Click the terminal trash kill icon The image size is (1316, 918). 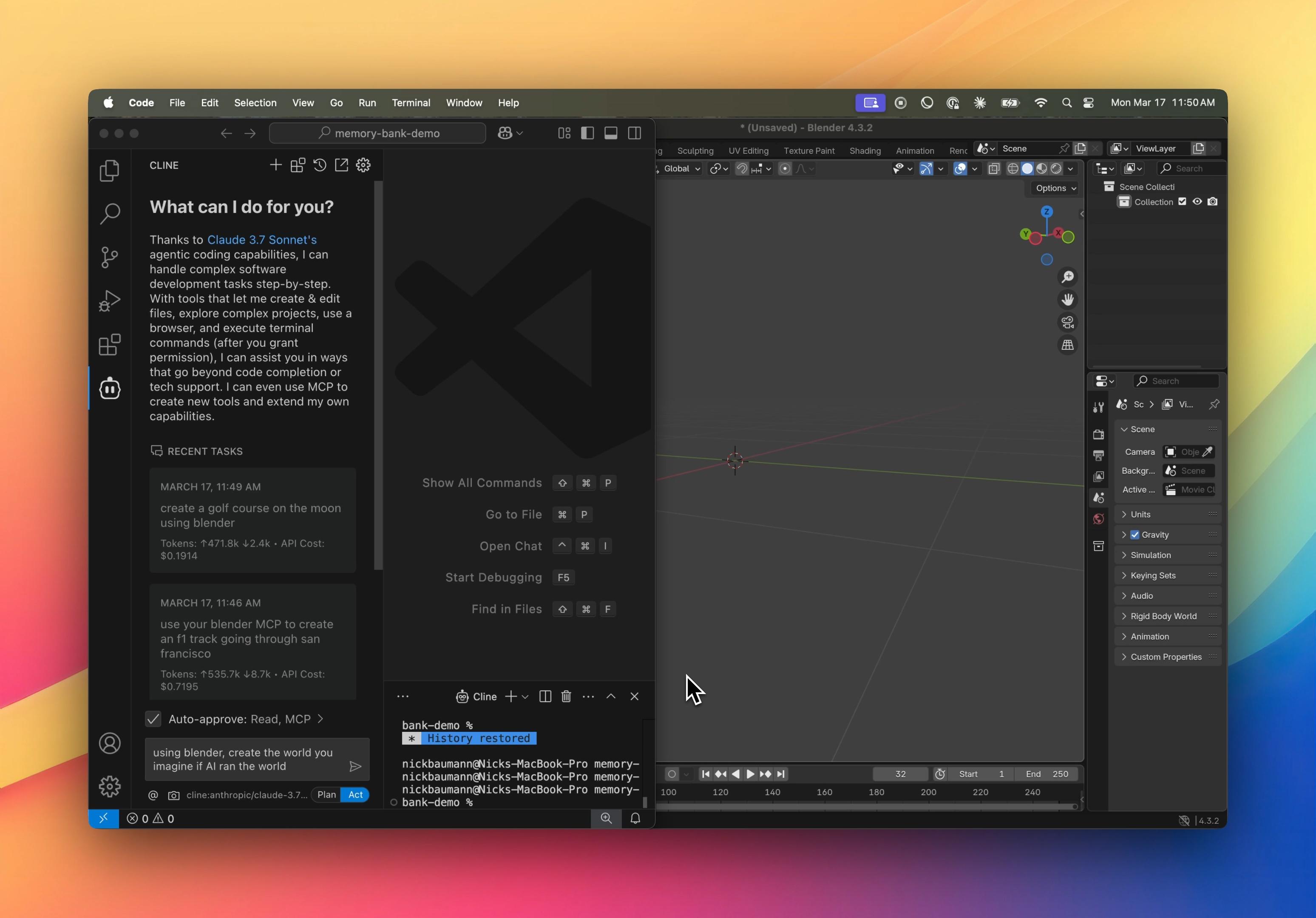click(x=566, y=696)
